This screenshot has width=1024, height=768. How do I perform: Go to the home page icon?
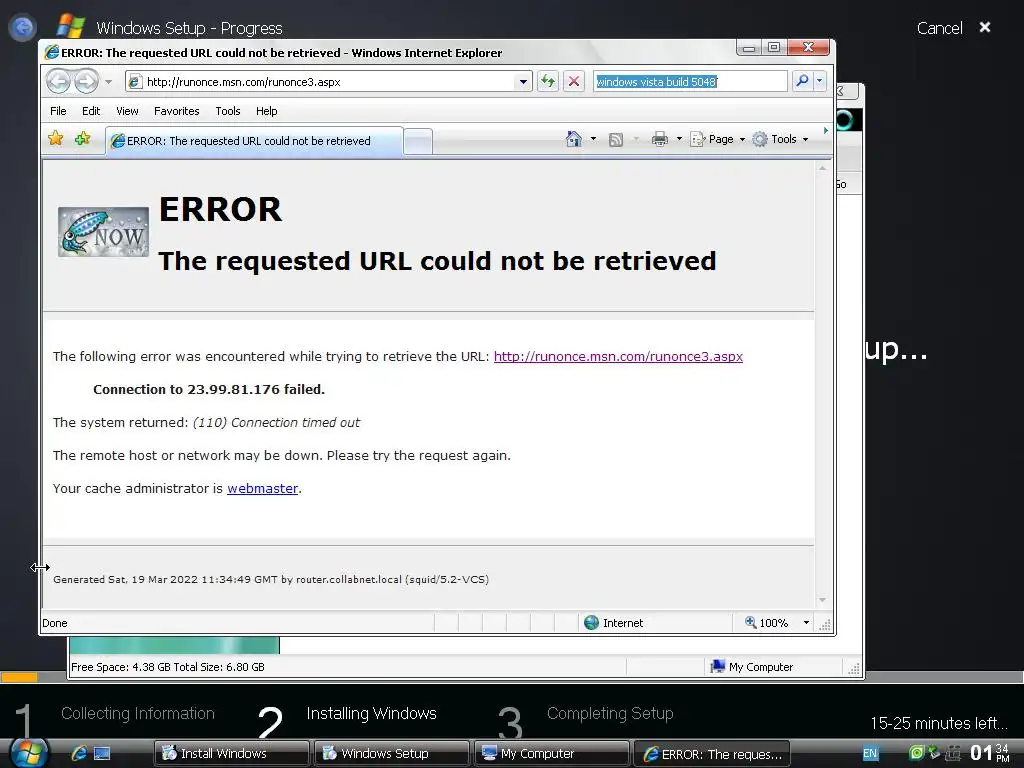[x=573, y=139]
